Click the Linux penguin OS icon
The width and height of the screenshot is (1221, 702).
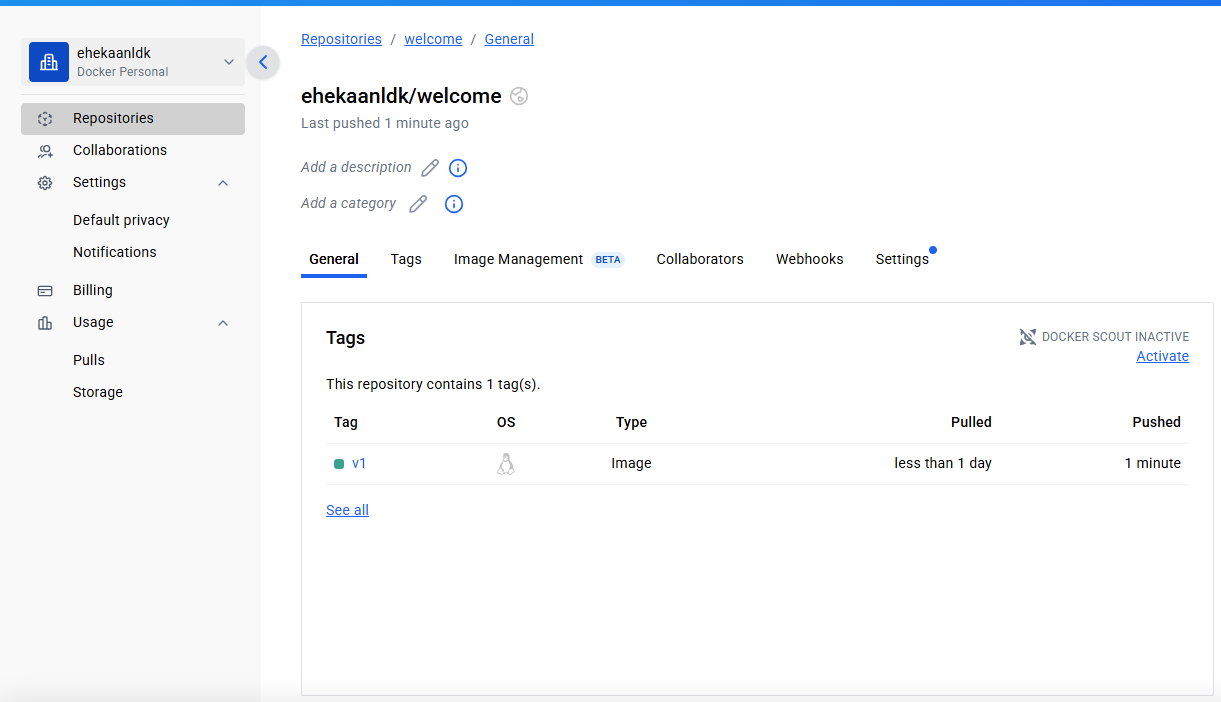[x=506, y=464]
